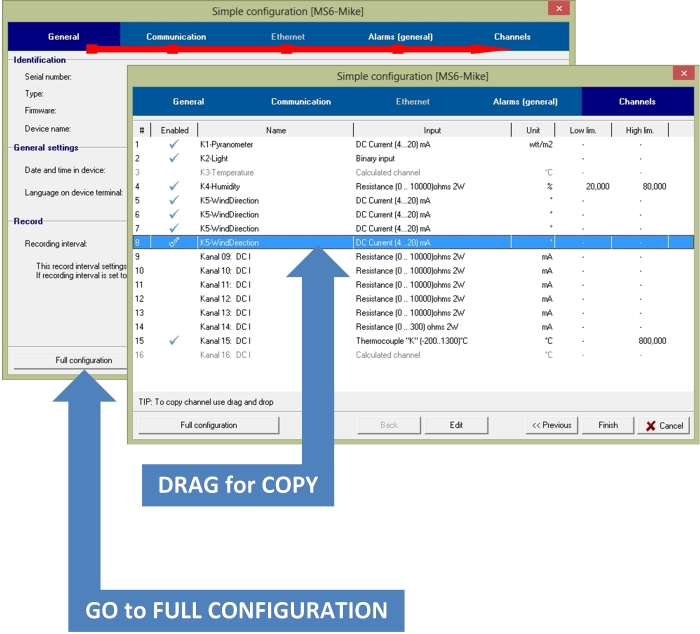The width and height of the screenshot is (700, 634).
Task: Click the Input column header
Action: pyautogui.click(x=432, y=130)
